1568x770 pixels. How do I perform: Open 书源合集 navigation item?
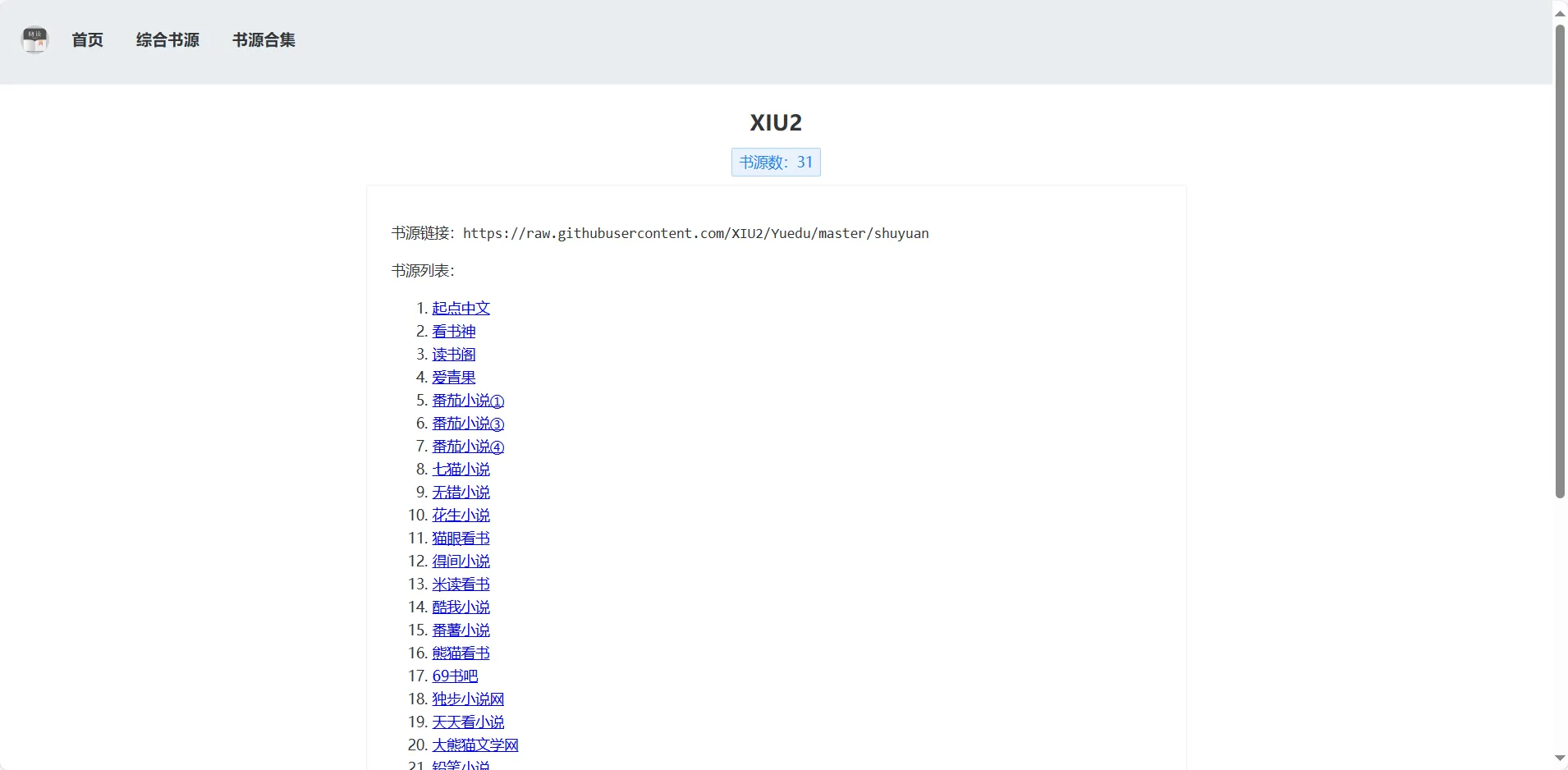[264, 40]
